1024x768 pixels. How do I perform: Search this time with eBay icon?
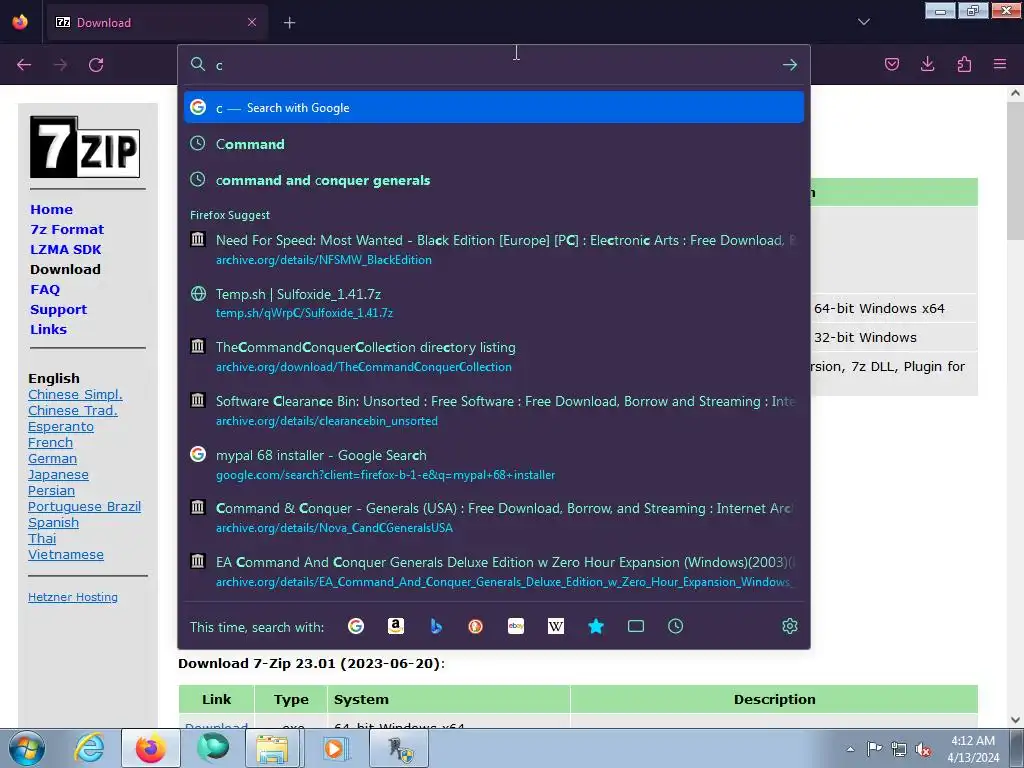pyautogui.click(x=516, y=626)
